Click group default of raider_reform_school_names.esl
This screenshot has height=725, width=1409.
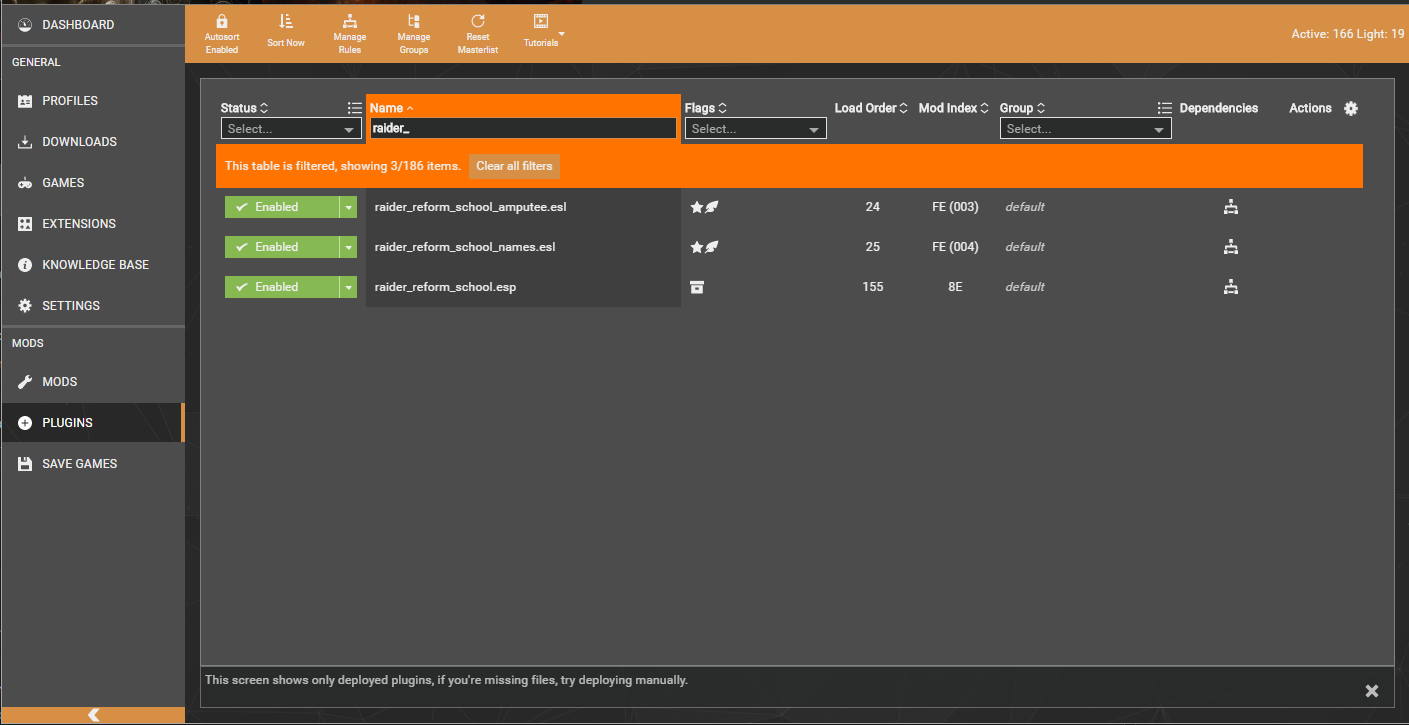pyautogui.click(x=1025, y=247)
